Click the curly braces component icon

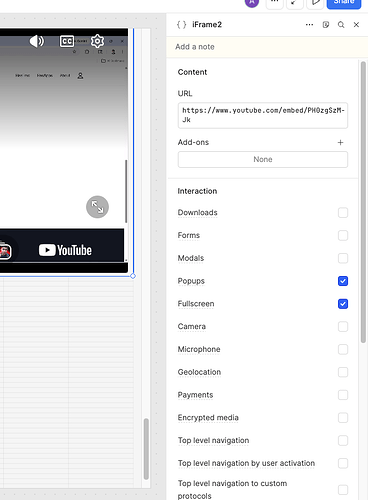click(181, 25)
